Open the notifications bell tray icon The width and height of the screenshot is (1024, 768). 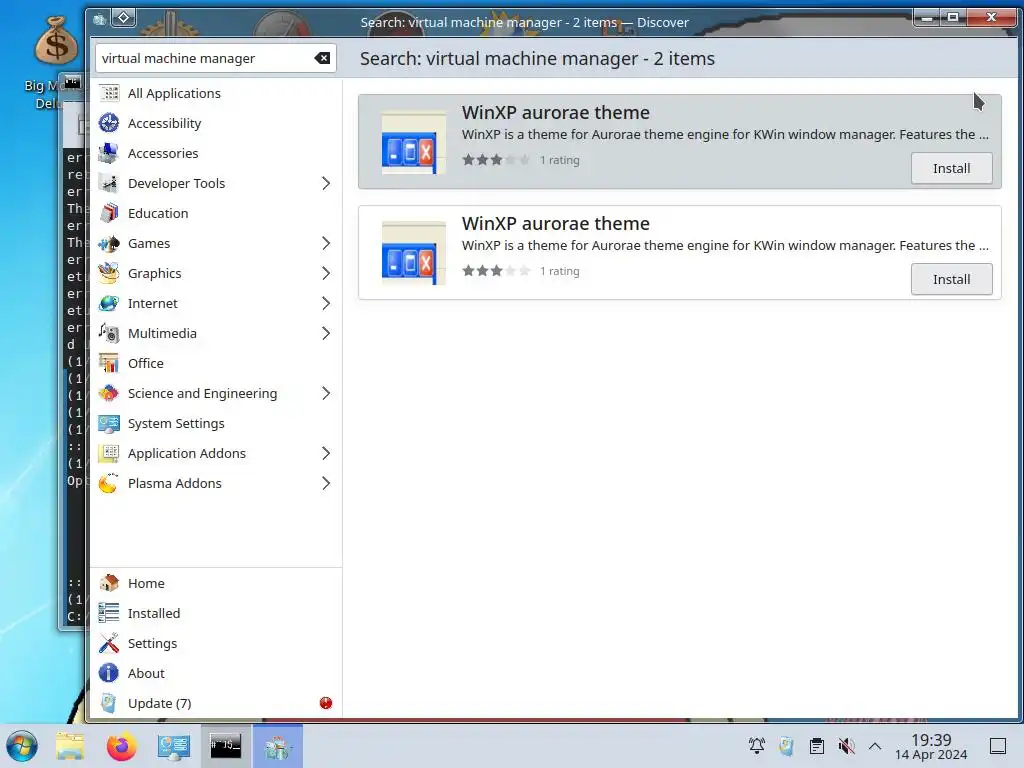point(757,746)
